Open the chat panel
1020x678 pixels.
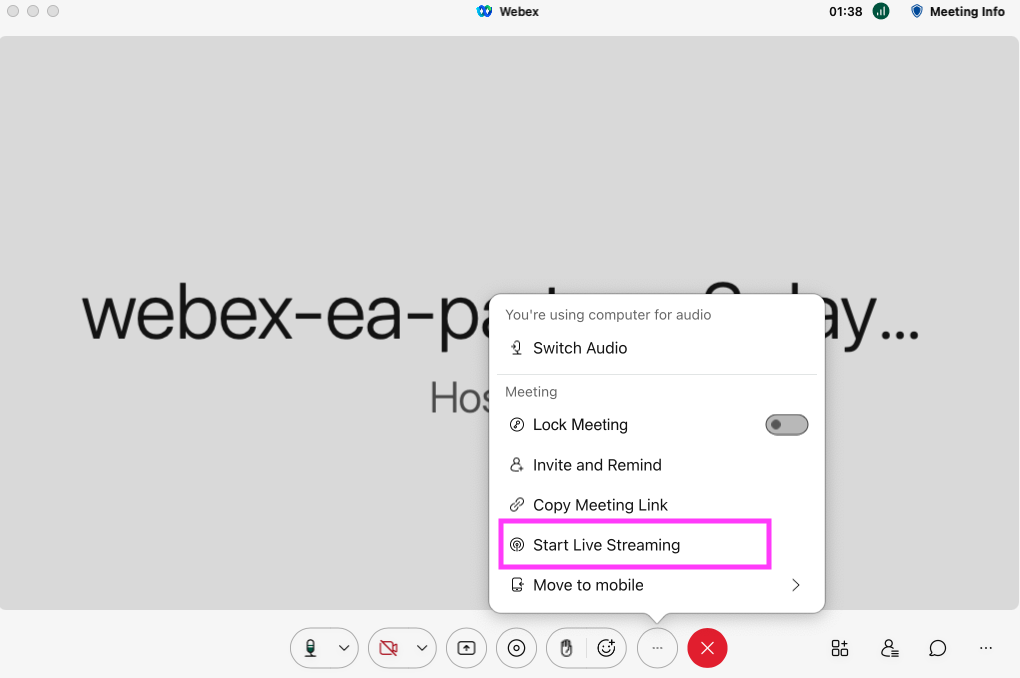[x=937, y=648]
